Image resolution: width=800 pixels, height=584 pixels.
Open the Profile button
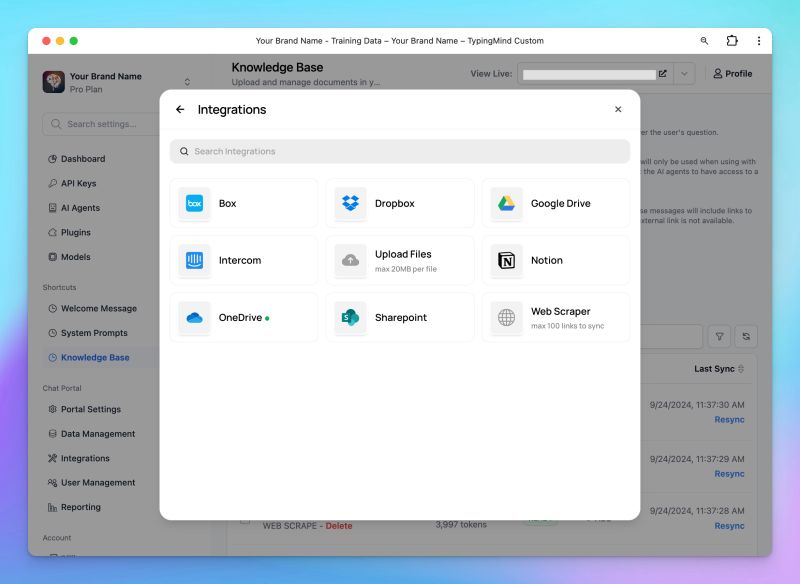click(733, 74)
